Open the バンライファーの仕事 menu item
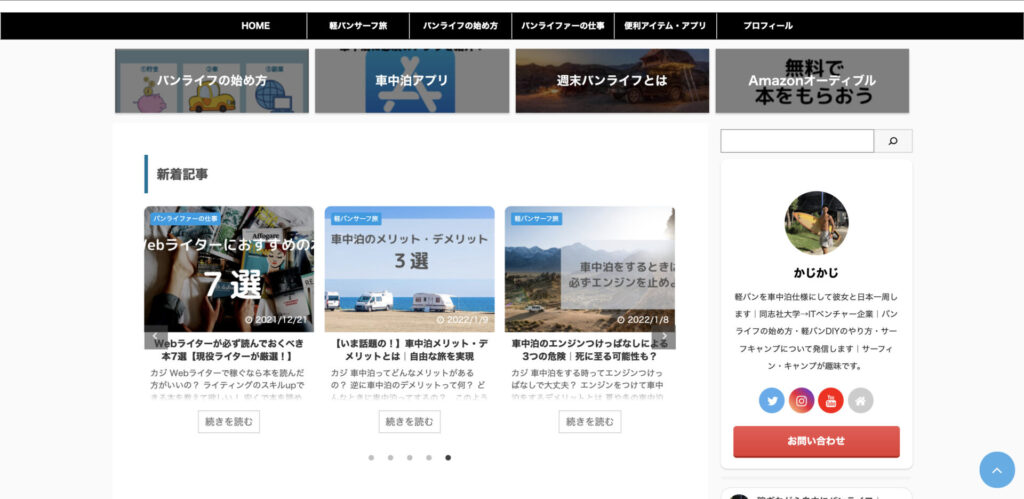 [x=563, y=26]
